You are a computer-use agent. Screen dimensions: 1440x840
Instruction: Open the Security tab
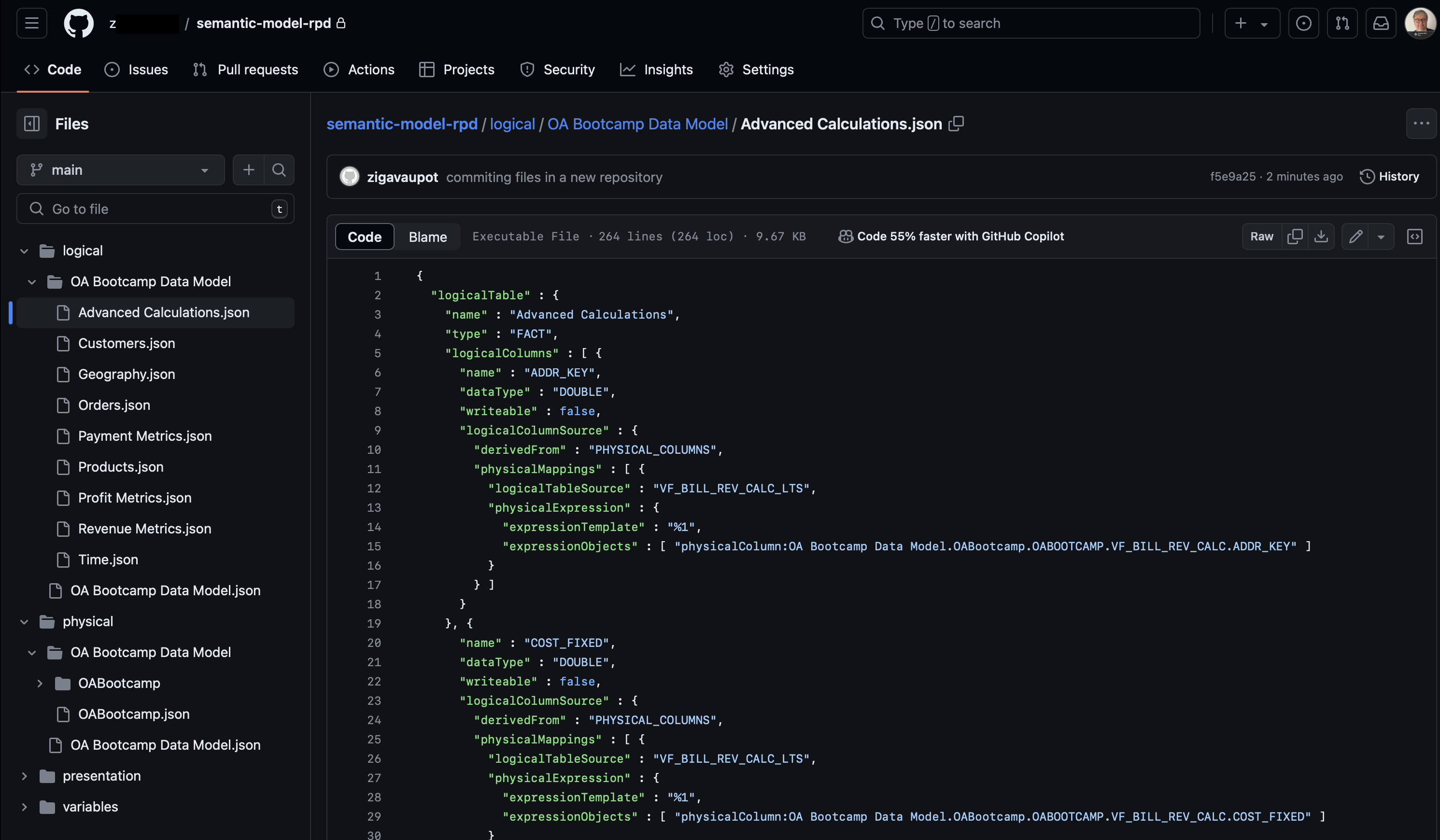[557, 70]
